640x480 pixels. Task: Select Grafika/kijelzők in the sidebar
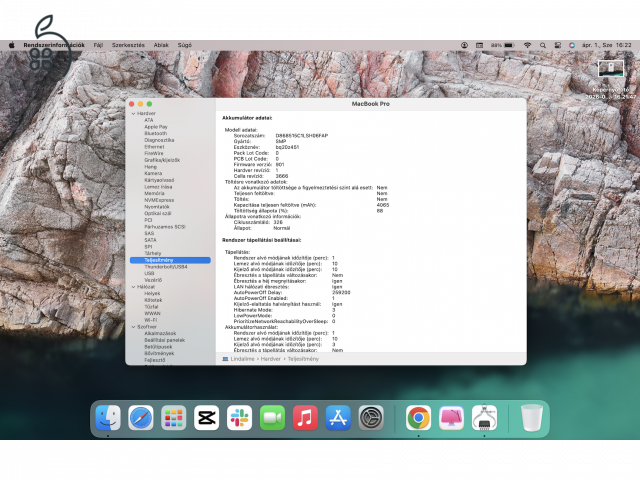162,160
